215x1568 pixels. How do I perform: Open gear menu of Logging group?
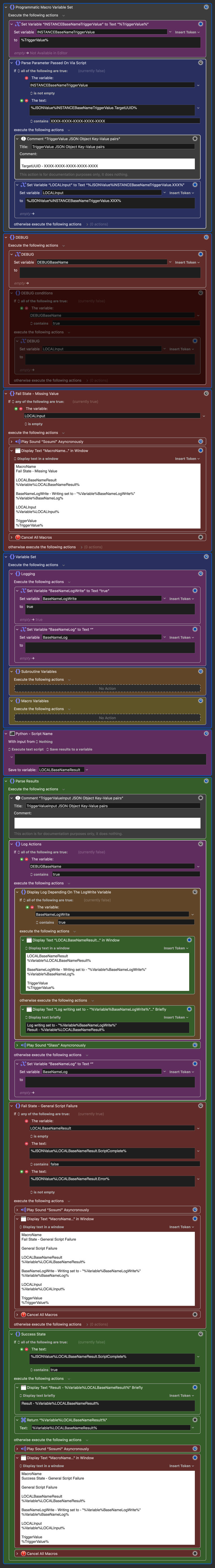click(x=200, y=573)
